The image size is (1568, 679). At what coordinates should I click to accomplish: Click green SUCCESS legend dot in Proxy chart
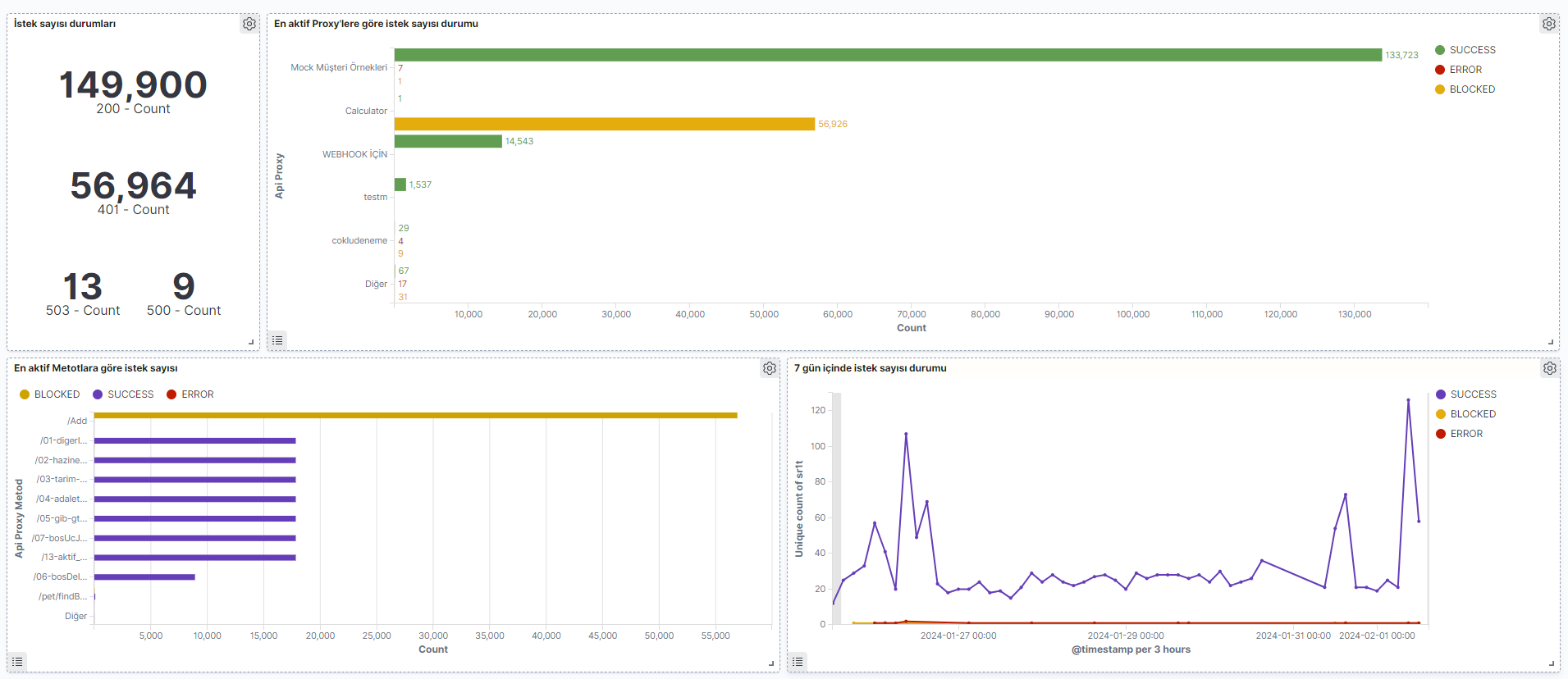1440,50
